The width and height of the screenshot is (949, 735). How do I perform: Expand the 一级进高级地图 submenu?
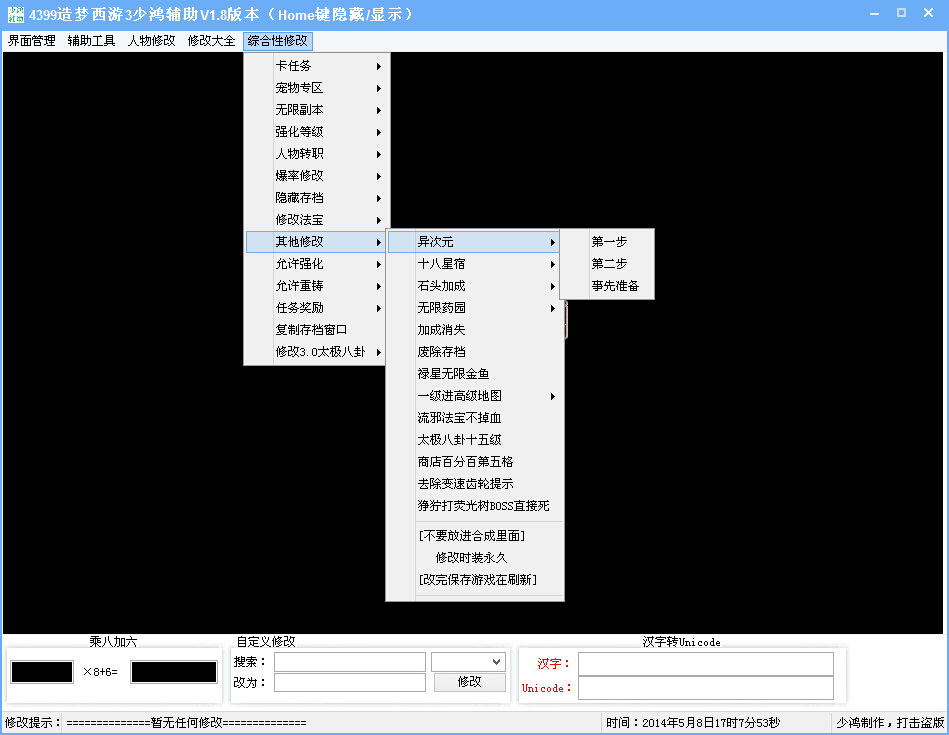474,396
